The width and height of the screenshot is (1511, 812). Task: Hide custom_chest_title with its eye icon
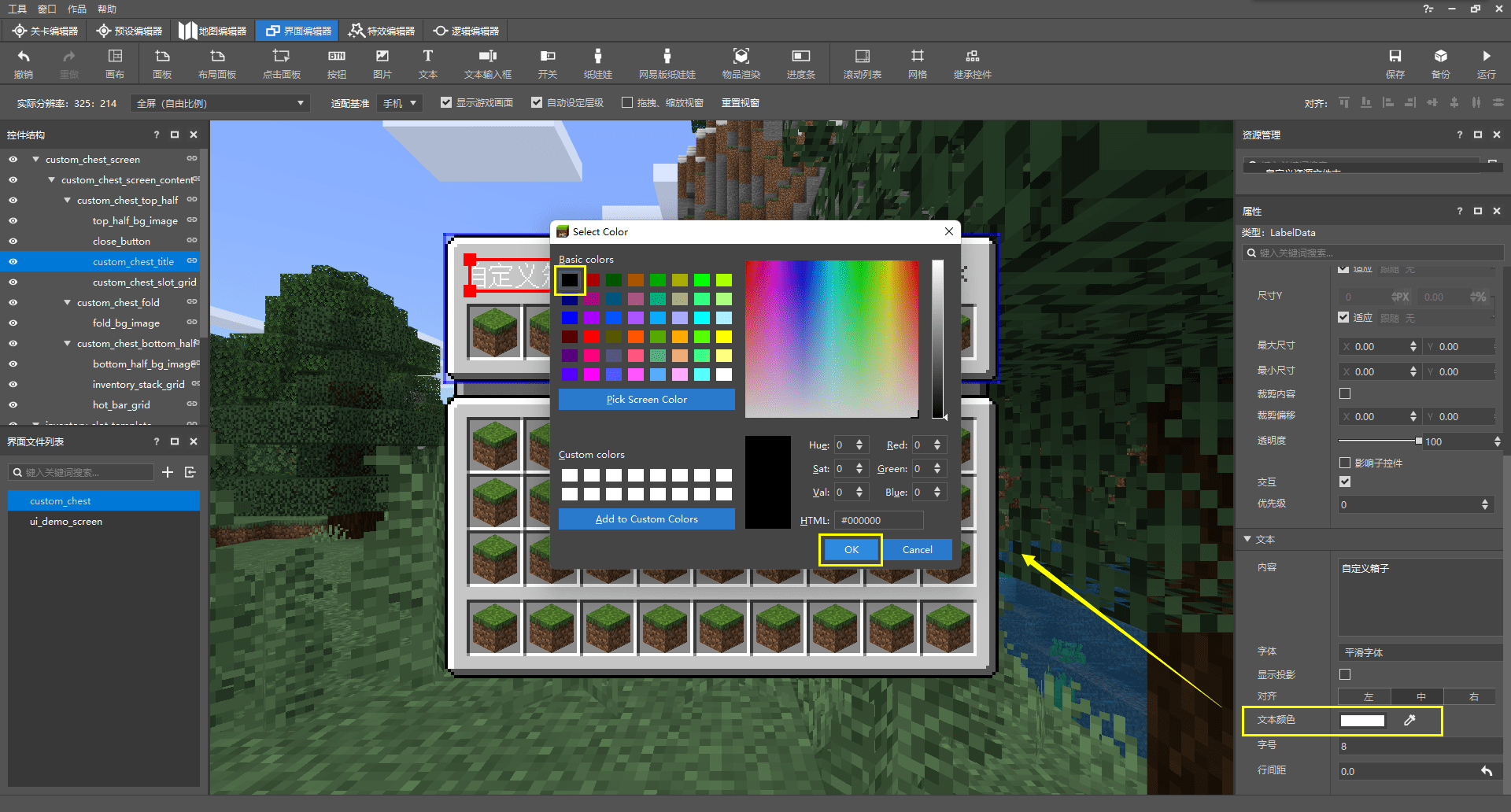coord(13,262)
